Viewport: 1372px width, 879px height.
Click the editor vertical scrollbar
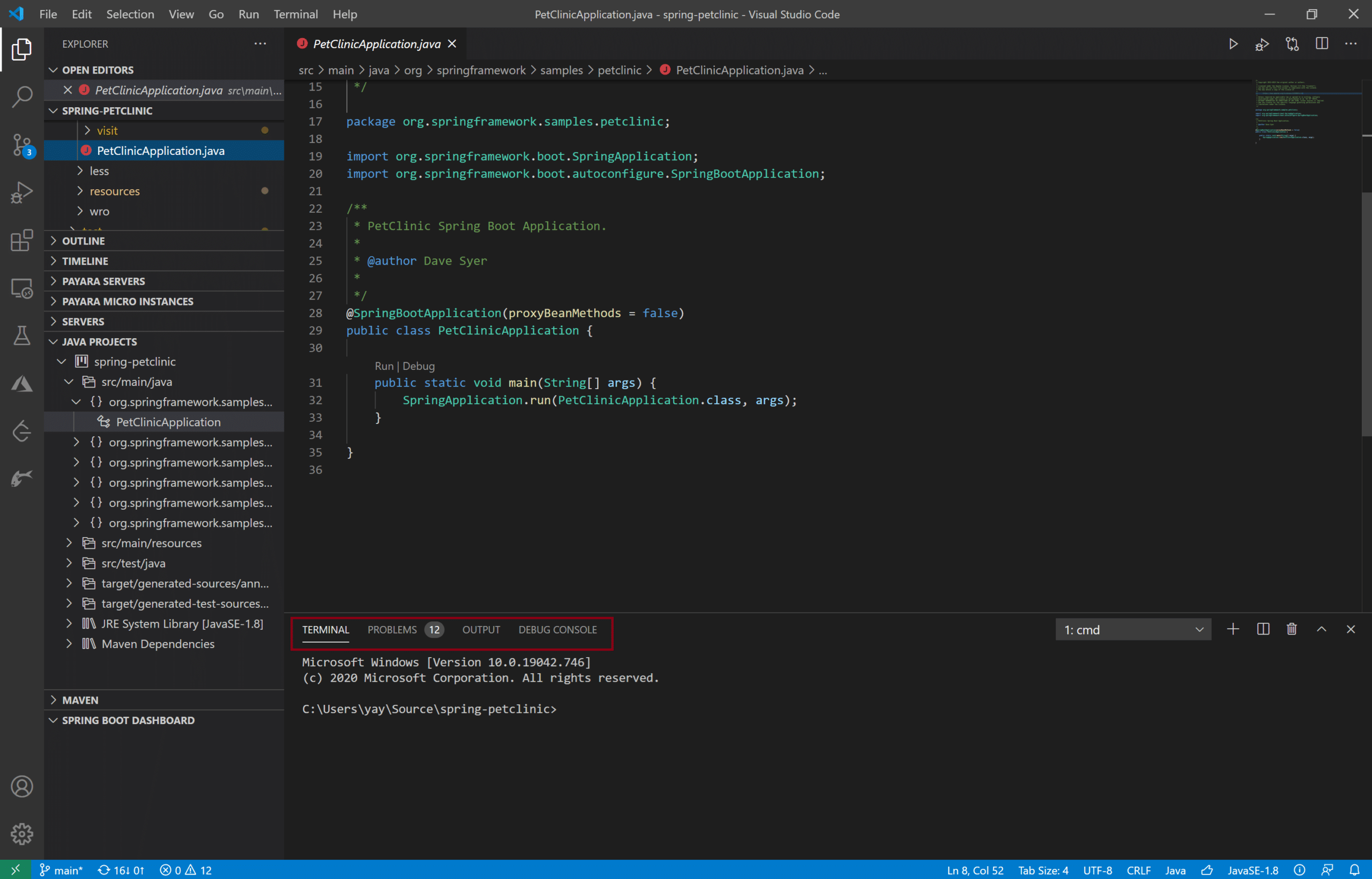[x=1366, y=314]
